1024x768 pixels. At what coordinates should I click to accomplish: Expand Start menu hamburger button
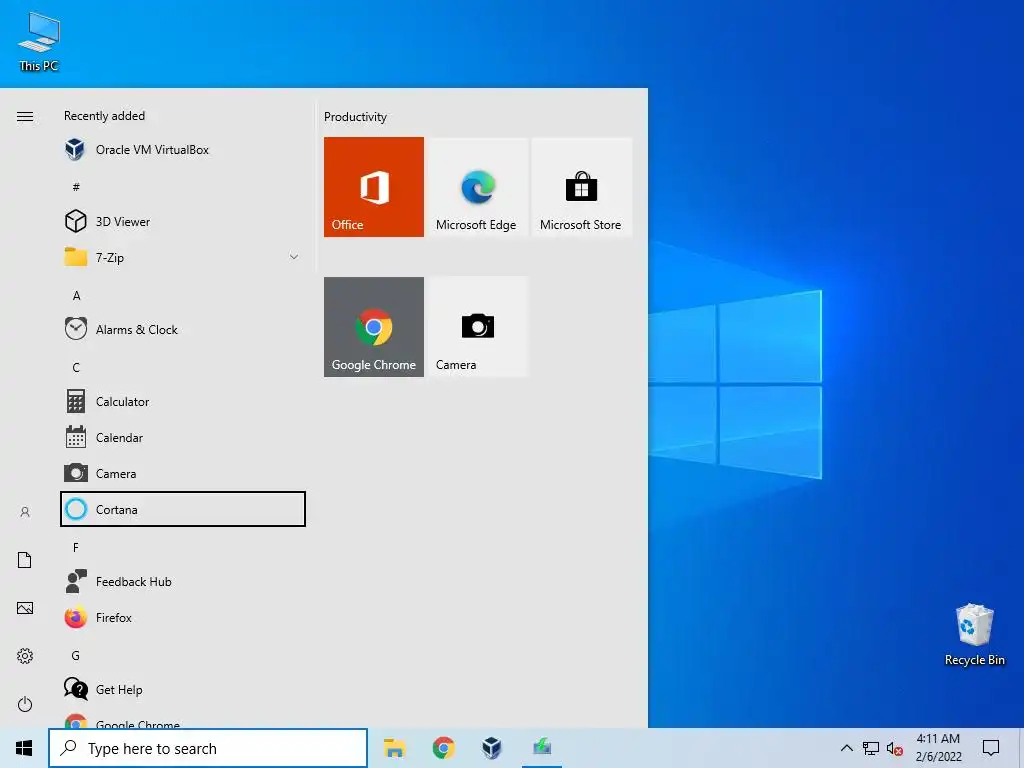25,116
